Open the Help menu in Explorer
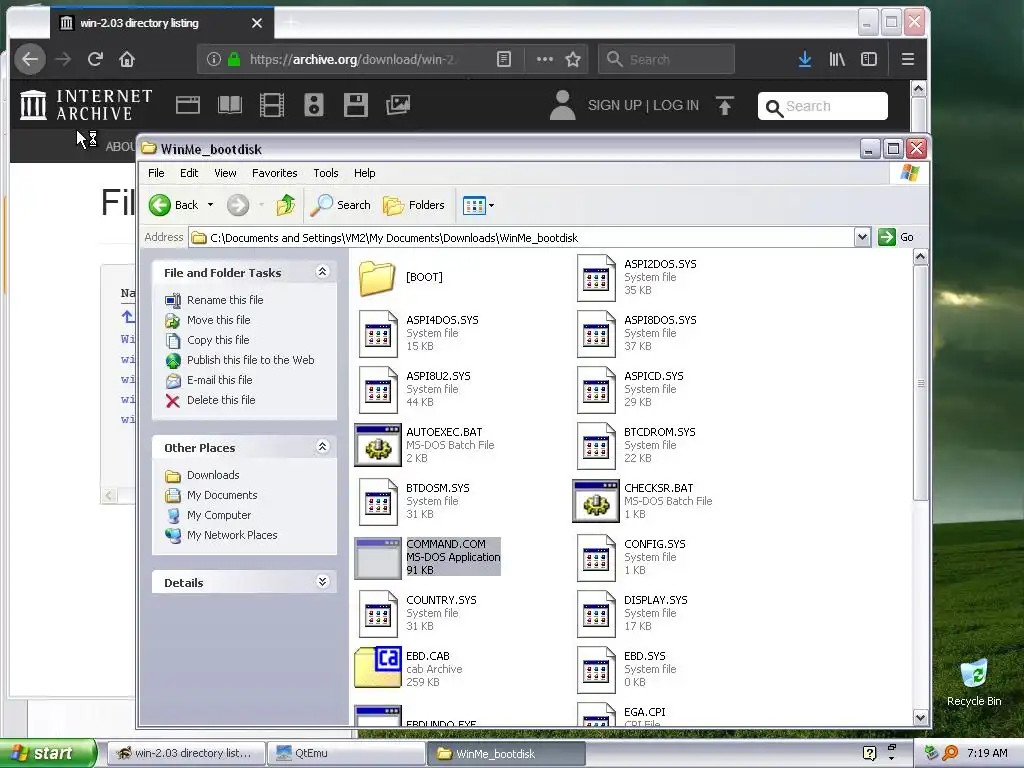Image resolution: width=1024 pixels, height=768 pixels. tap(364, 173)
